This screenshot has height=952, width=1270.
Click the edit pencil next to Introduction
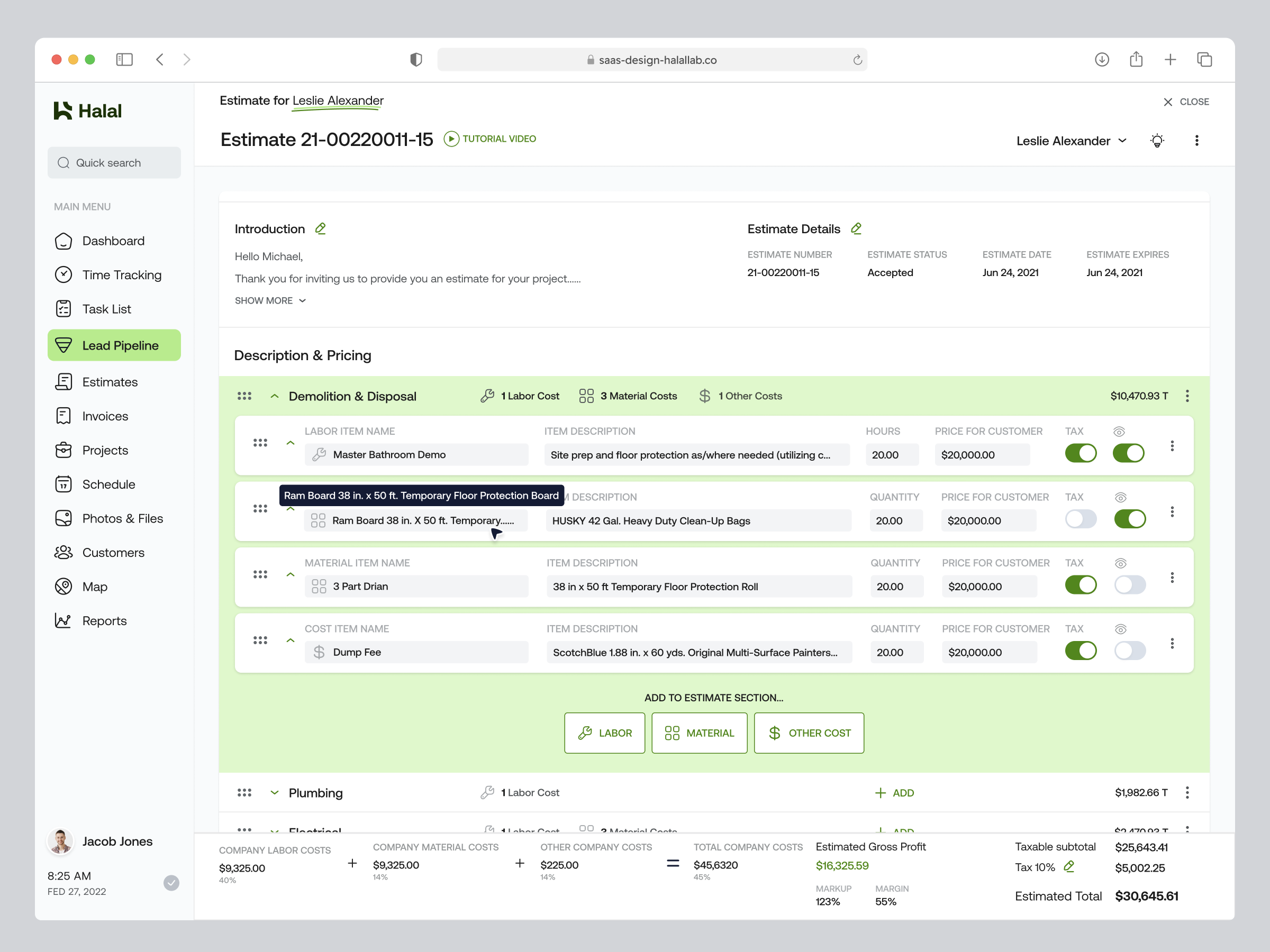pos(320,228)
